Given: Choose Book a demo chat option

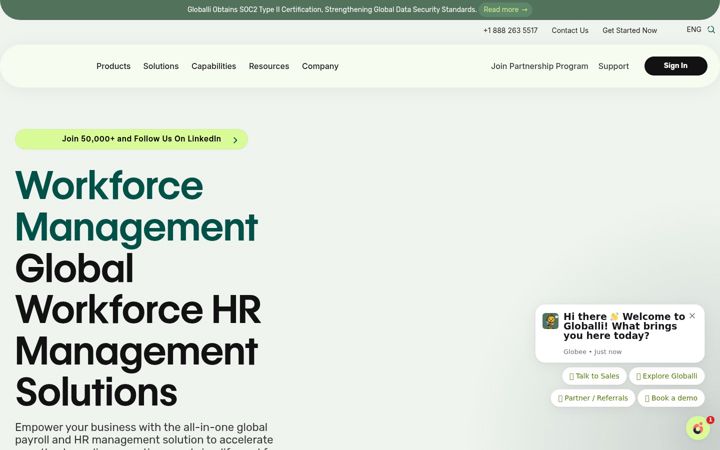Looking at the screenshot, I should [671, 398].
